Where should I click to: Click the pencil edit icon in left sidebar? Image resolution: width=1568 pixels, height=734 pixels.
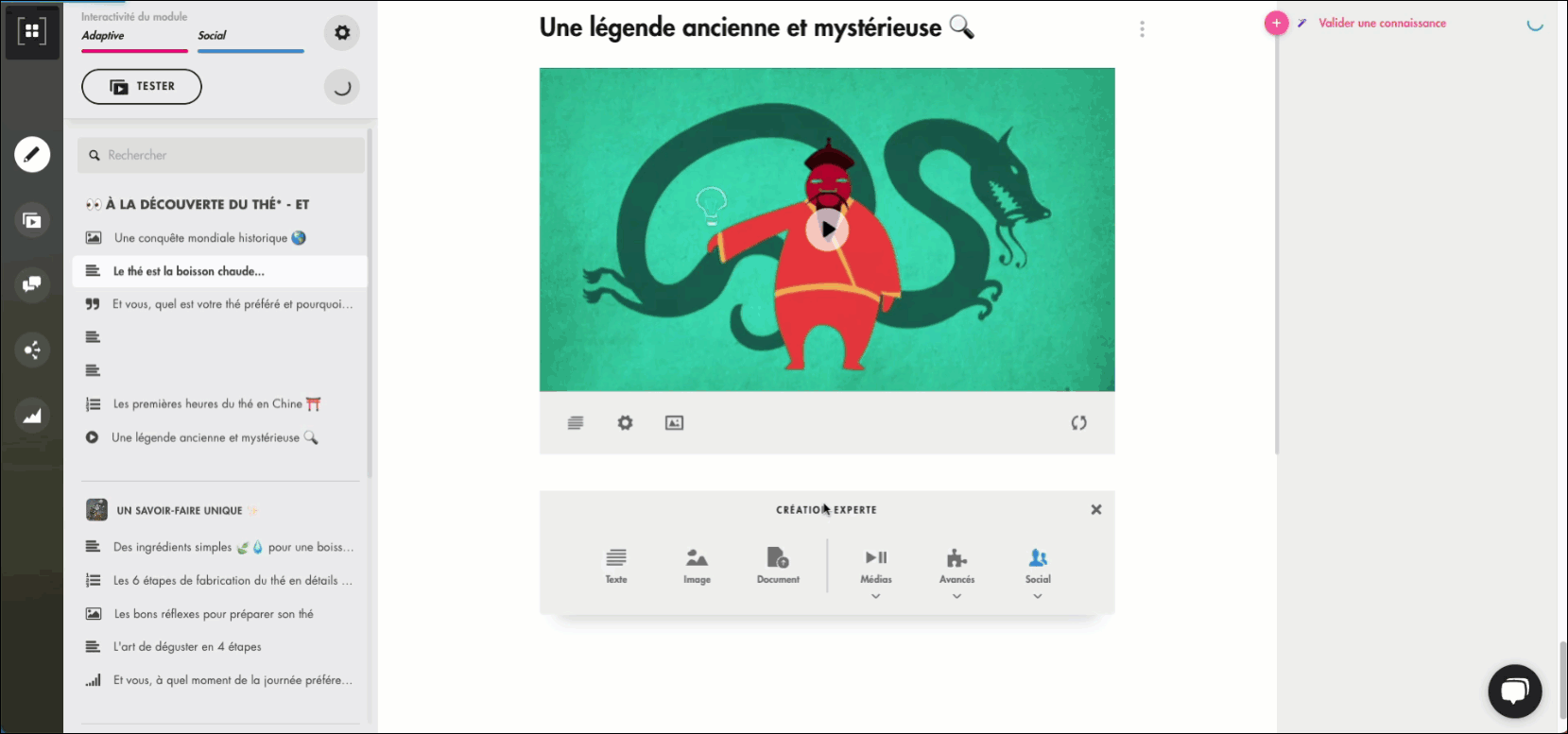(32, 154)
